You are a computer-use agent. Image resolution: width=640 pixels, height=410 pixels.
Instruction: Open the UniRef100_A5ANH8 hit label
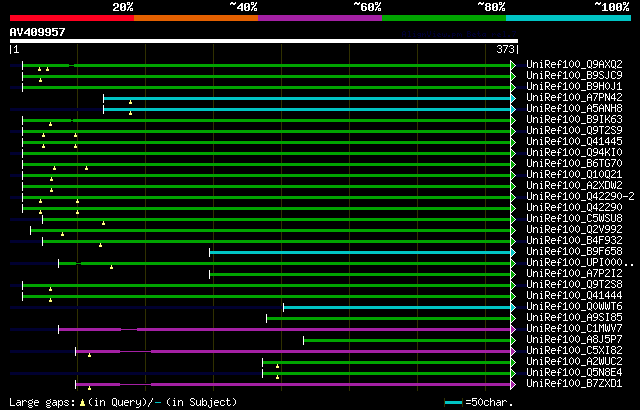(x=574, y=109)
